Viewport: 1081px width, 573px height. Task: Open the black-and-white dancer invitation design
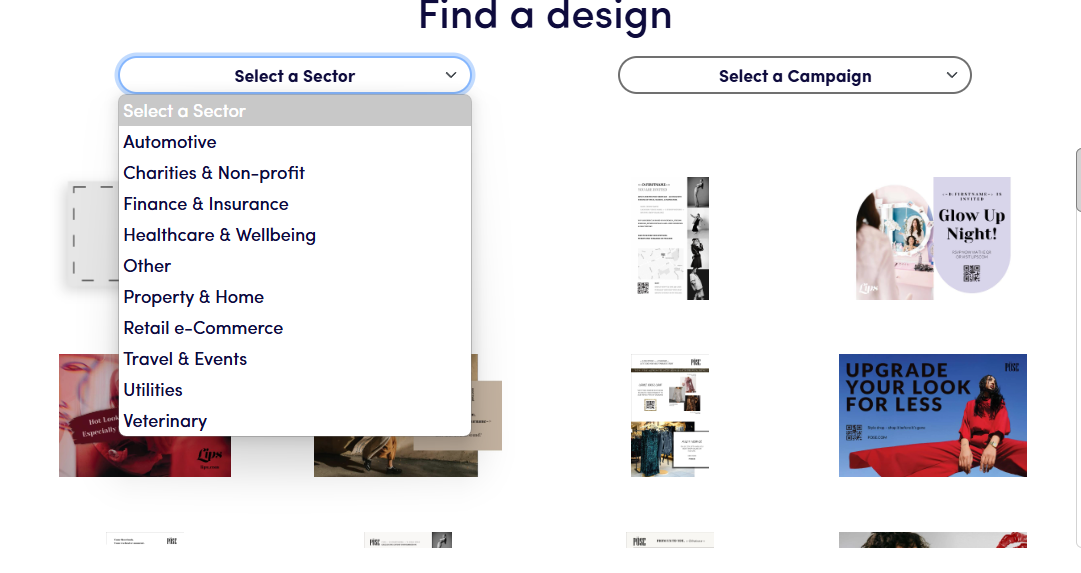(673, 238)
